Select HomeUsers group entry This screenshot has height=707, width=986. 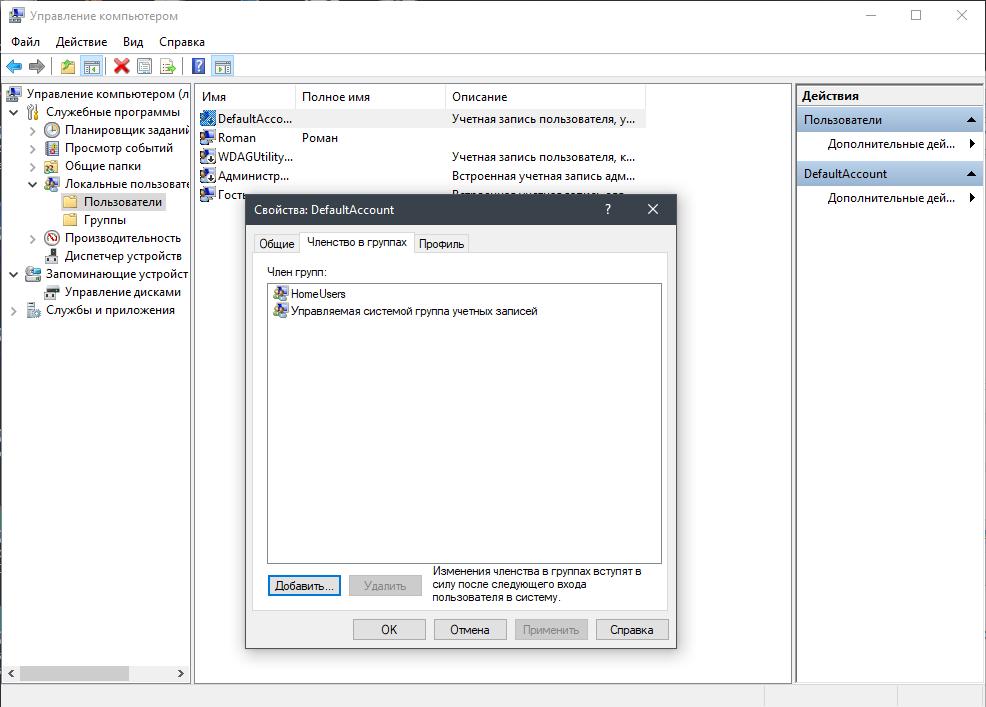318,294
